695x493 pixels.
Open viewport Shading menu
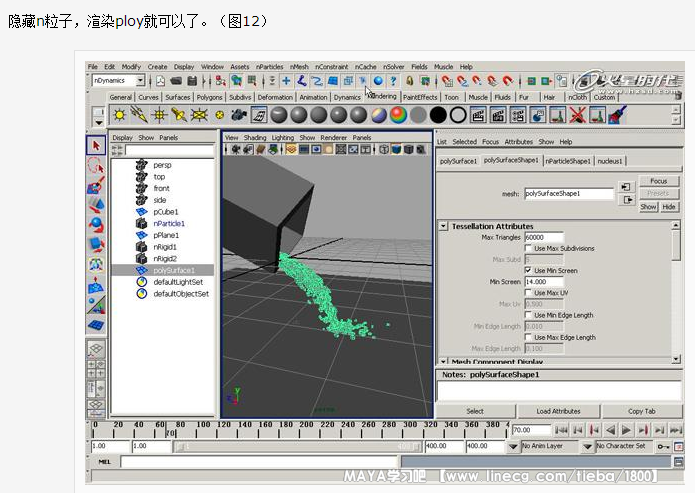(255, 138)
